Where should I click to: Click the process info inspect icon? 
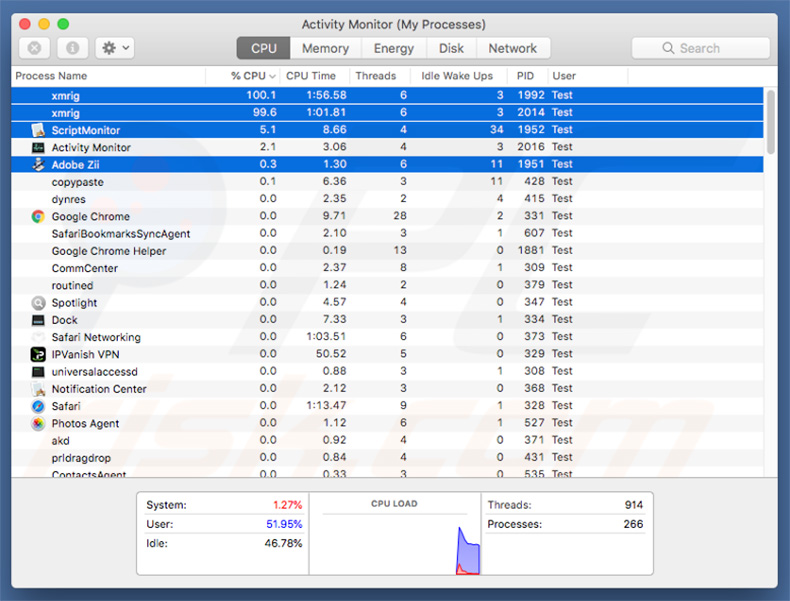[x=72, y=48]
